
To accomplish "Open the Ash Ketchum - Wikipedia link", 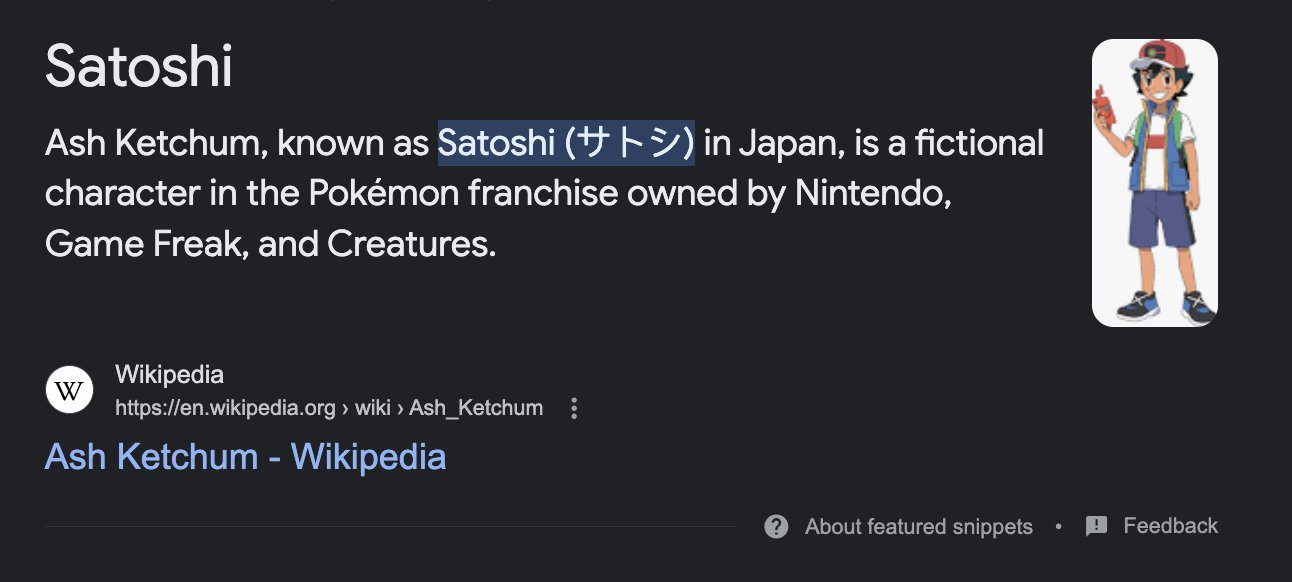I will click(245, 457).
